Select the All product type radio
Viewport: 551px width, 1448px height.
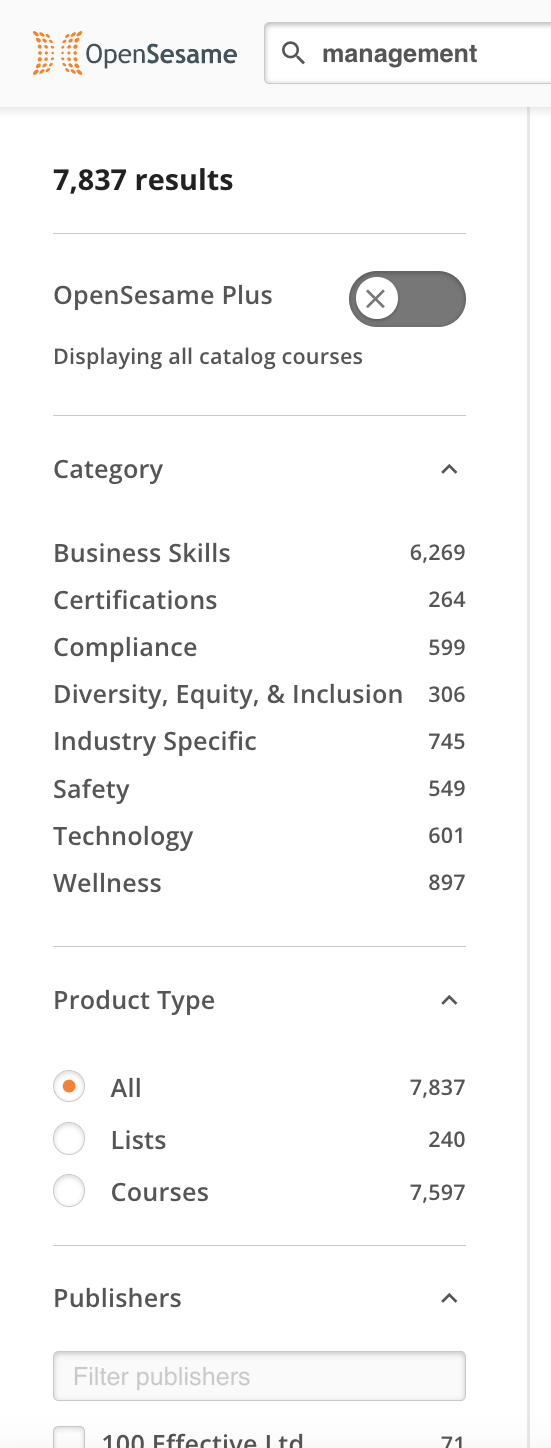[69, 1087]
